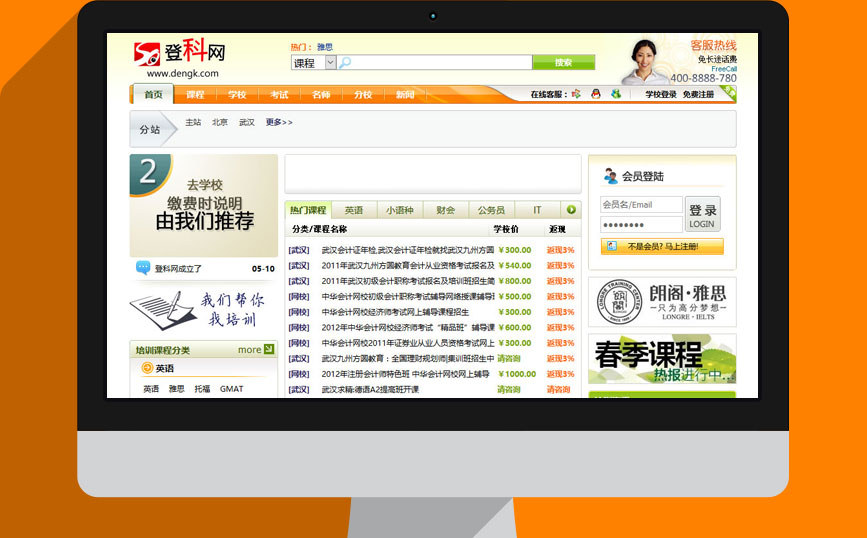
Task: Click the magnifier icon in search box
Action: (x=346, y=63)
